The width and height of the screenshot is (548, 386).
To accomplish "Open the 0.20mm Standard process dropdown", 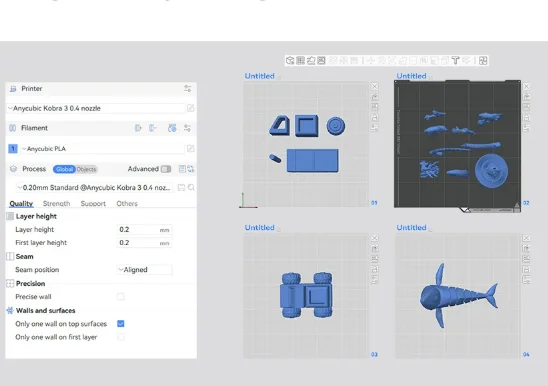I will (x=95, y=188).
